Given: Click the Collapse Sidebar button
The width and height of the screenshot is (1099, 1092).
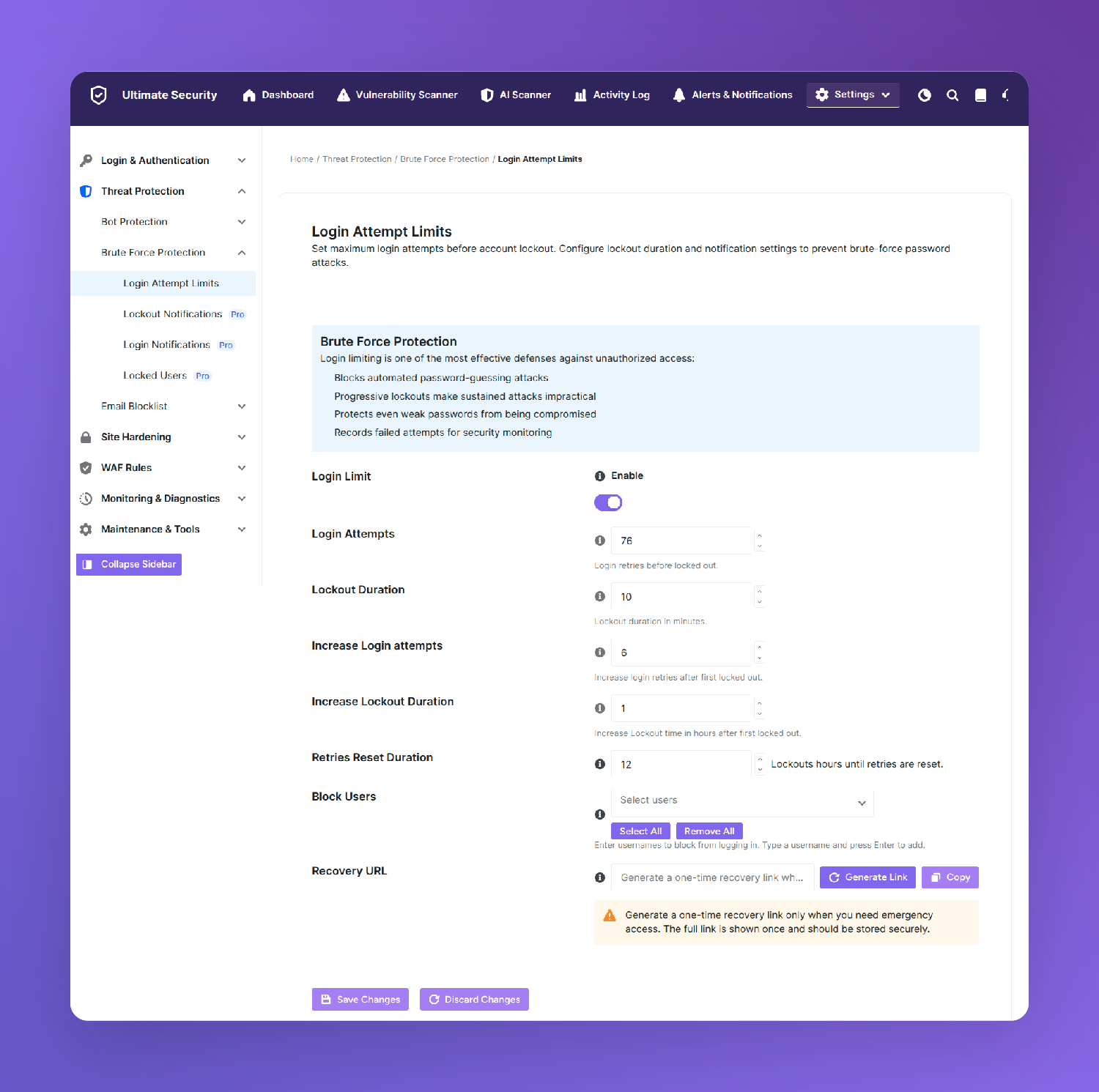Looking at the screenshot, I should click(129, 565).
